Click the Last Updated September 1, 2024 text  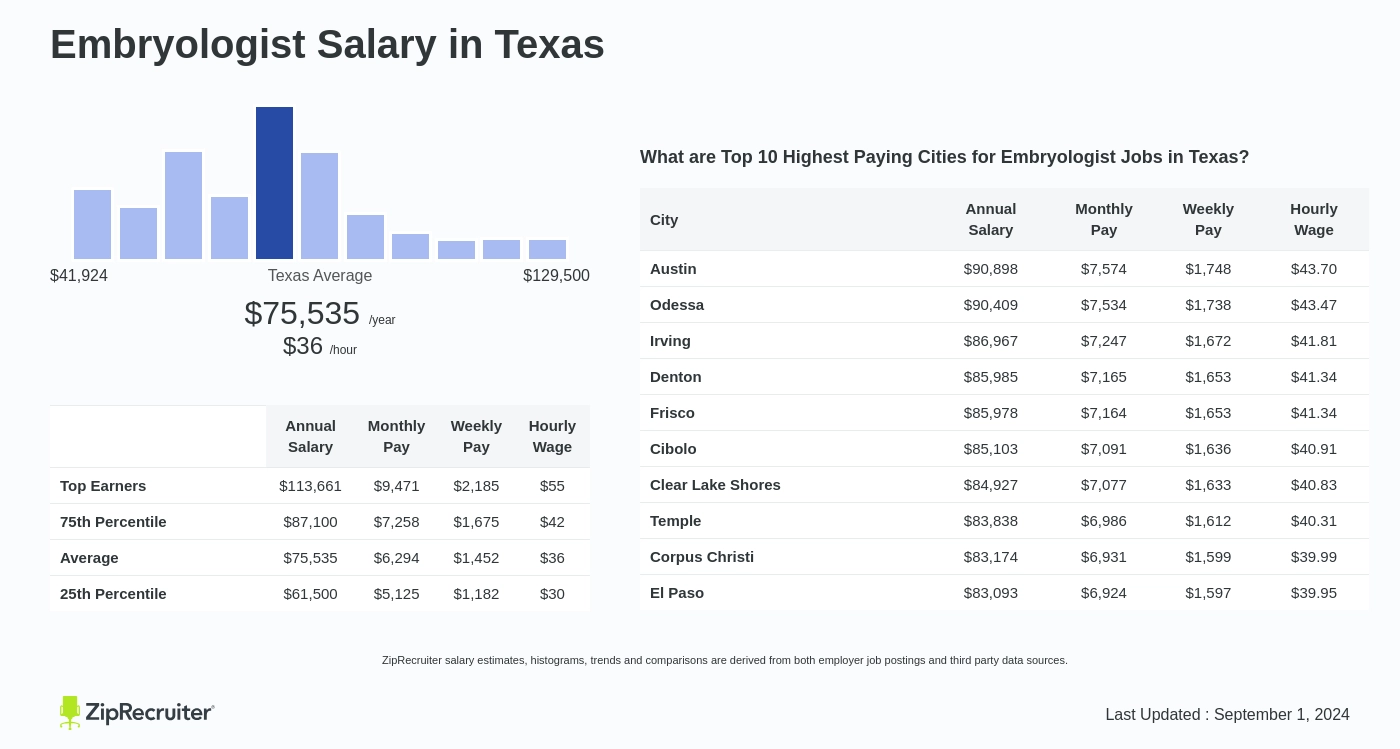(x=1227, y=715)
